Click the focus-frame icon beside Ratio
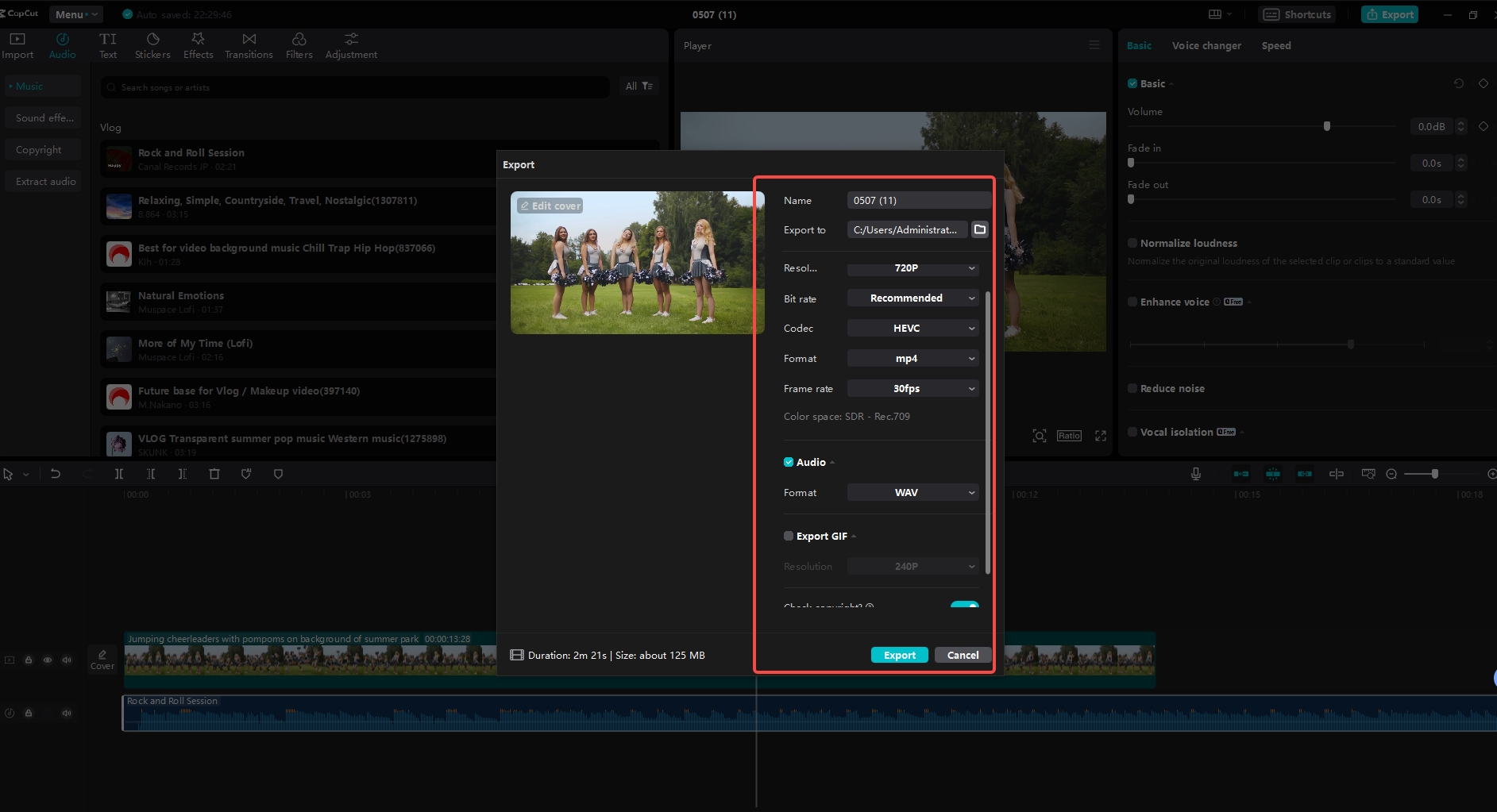Screen dimensions: 1497x812 [x=1040, y=436]
